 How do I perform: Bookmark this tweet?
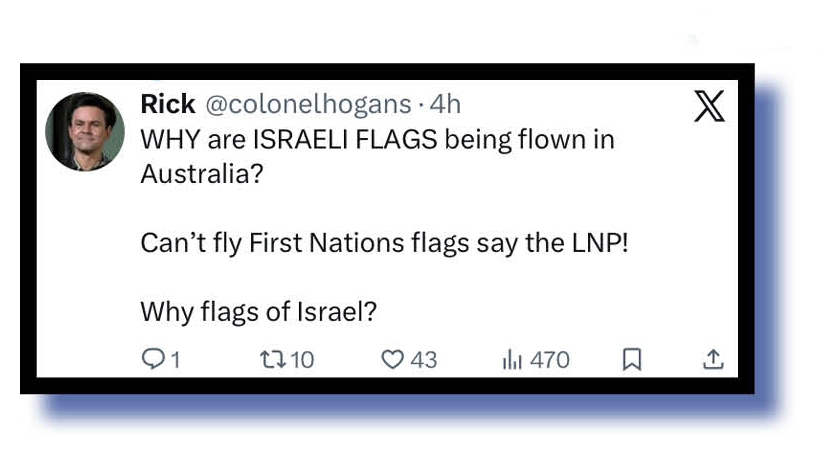[631, 360]
